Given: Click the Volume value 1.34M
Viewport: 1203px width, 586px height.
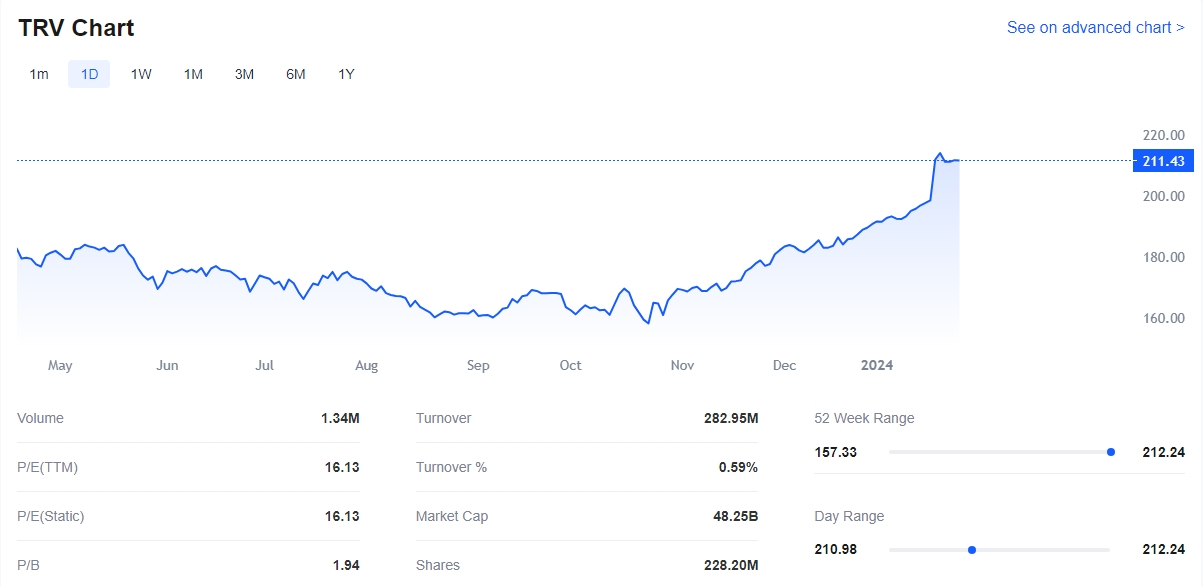Looking at the screenshot, I should [x=340, y=419].
